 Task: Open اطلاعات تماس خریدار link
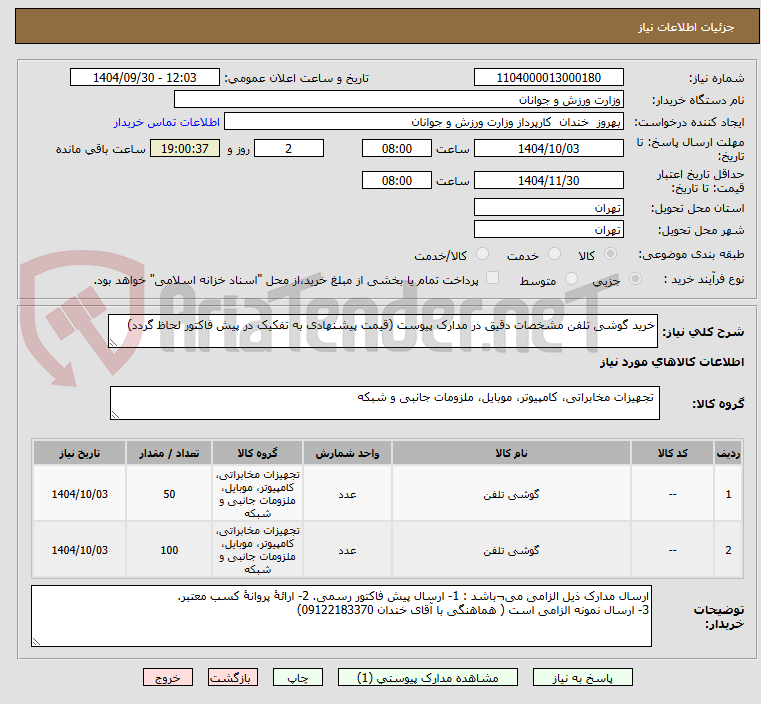coord(167,122)
